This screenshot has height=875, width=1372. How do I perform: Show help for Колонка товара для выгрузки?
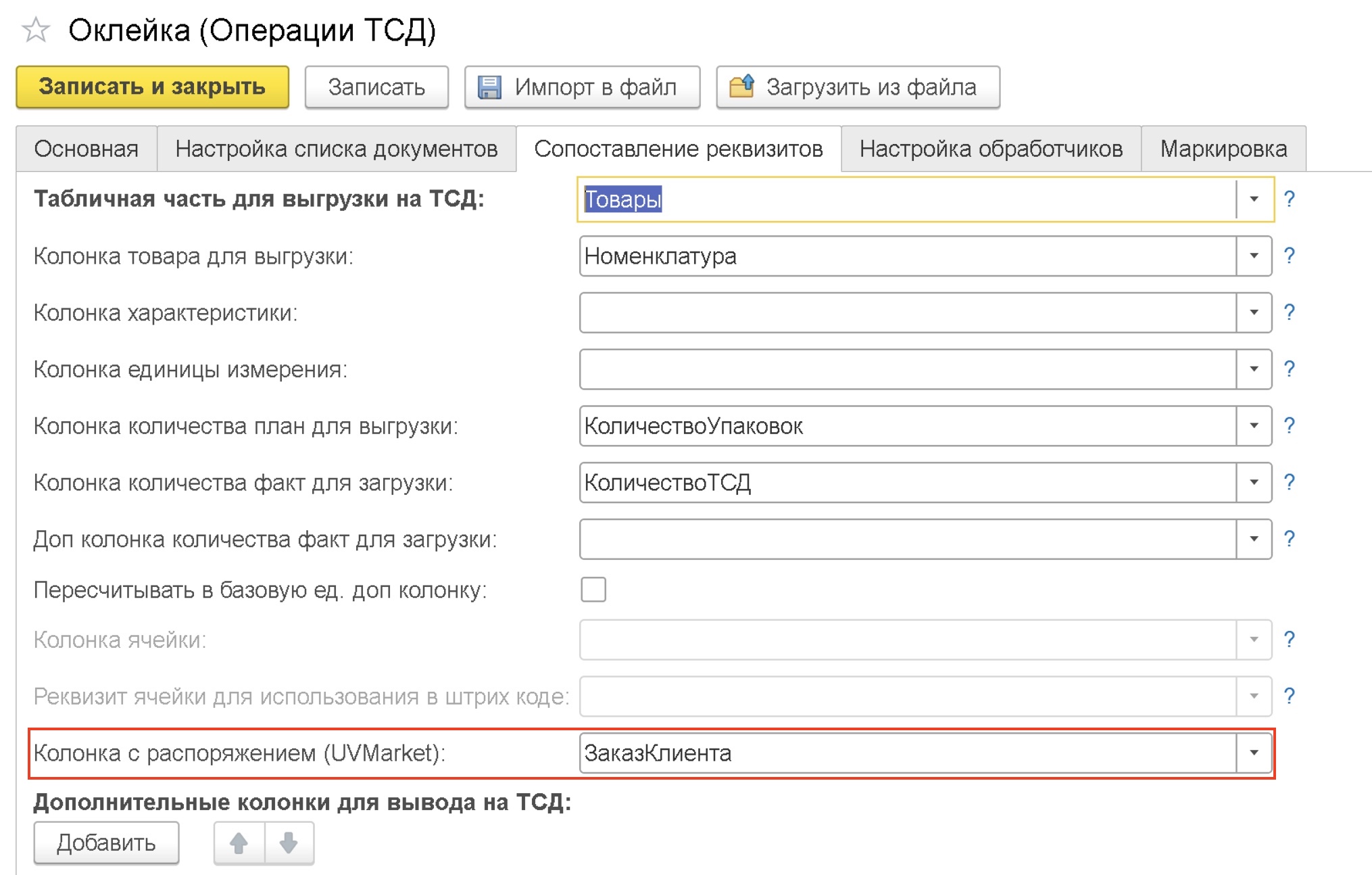point(1290,256)
